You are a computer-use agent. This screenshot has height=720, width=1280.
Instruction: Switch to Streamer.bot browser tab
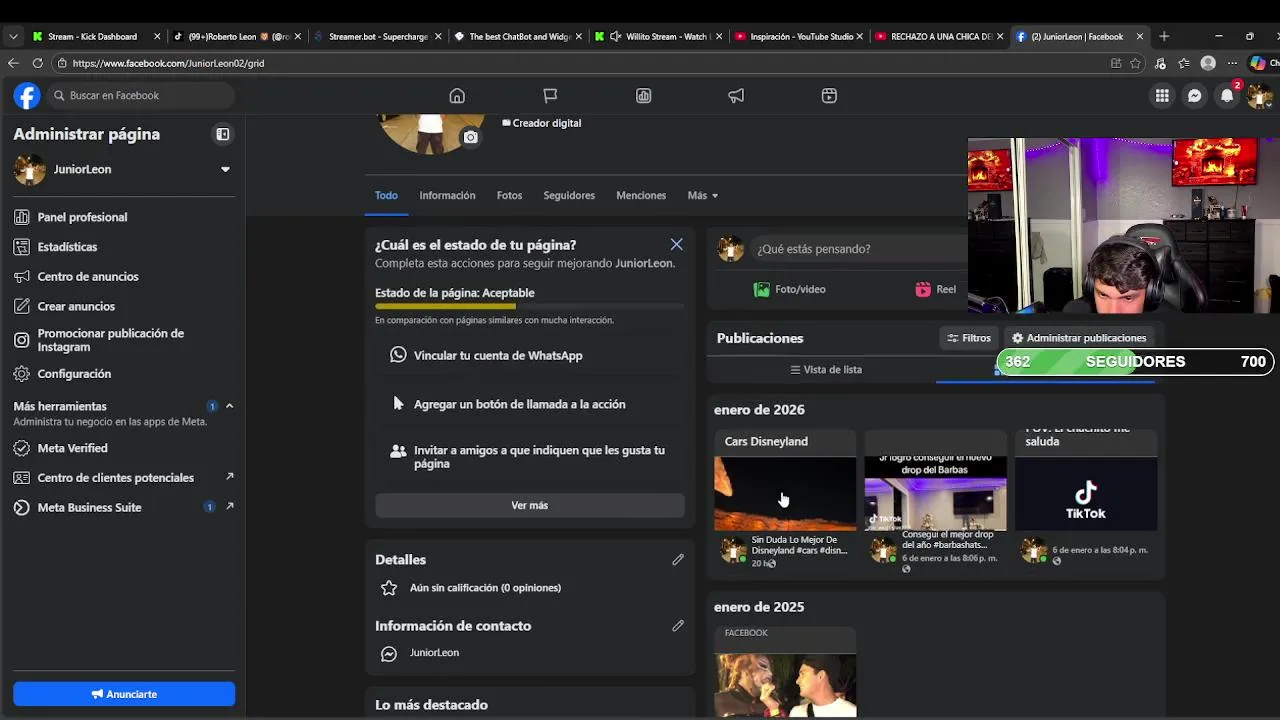click(376, 36)
